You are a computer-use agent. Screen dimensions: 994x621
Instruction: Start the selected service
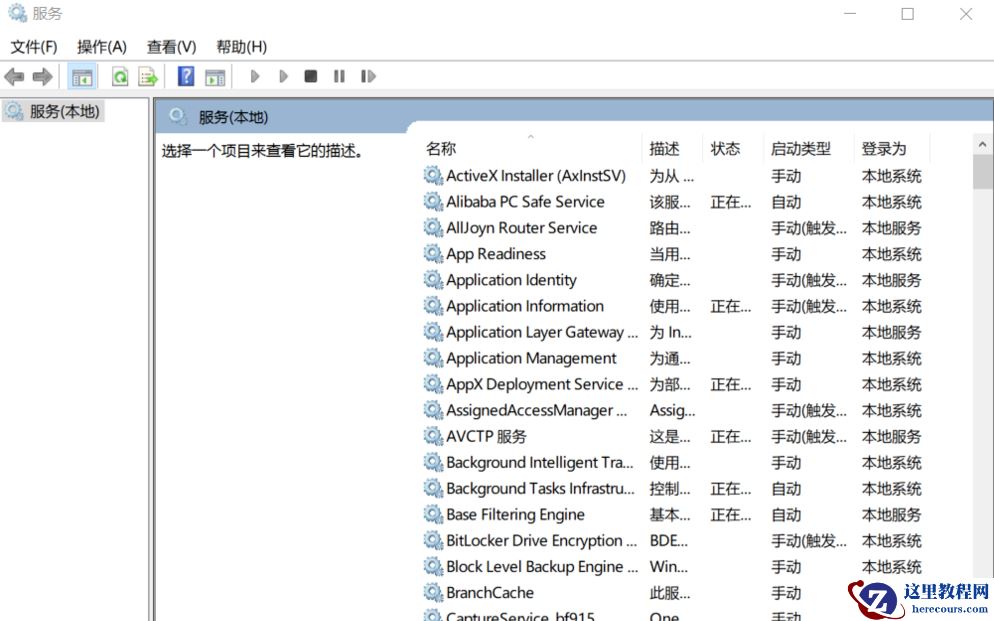tap(255, 76)
